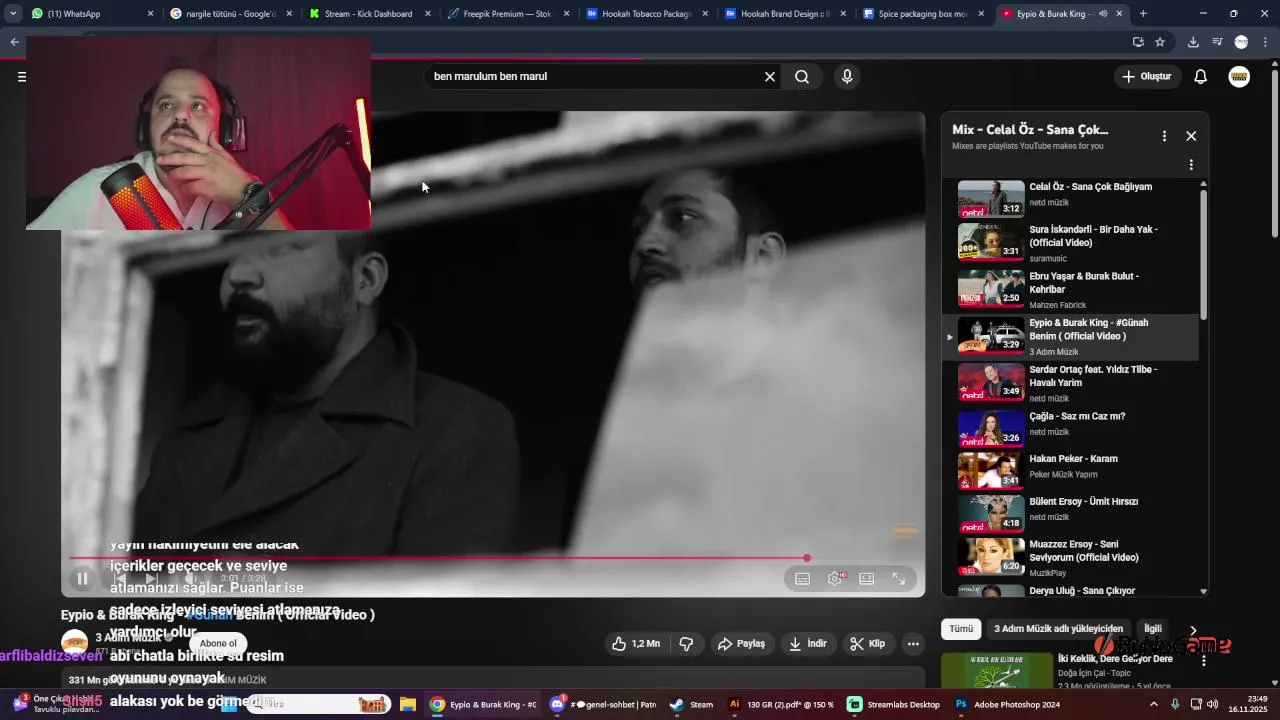Download the video via İndir
The height and width of the screenshot is (720, 1280).
point(808,644)
